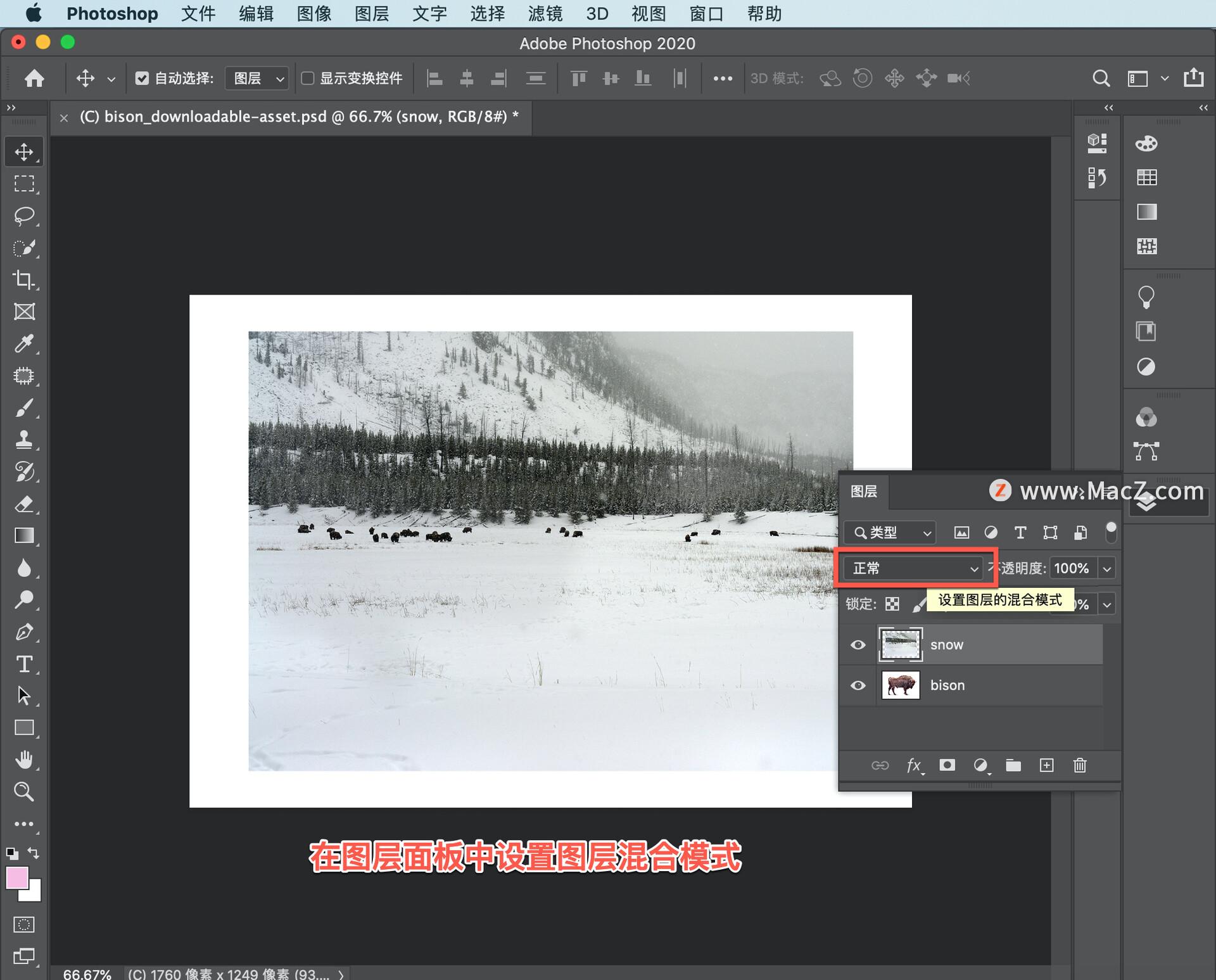The width and height of the screenshot is (1216, 980).
Task: Open the opacity percentage dropdown
Action: coord(1108,567)
